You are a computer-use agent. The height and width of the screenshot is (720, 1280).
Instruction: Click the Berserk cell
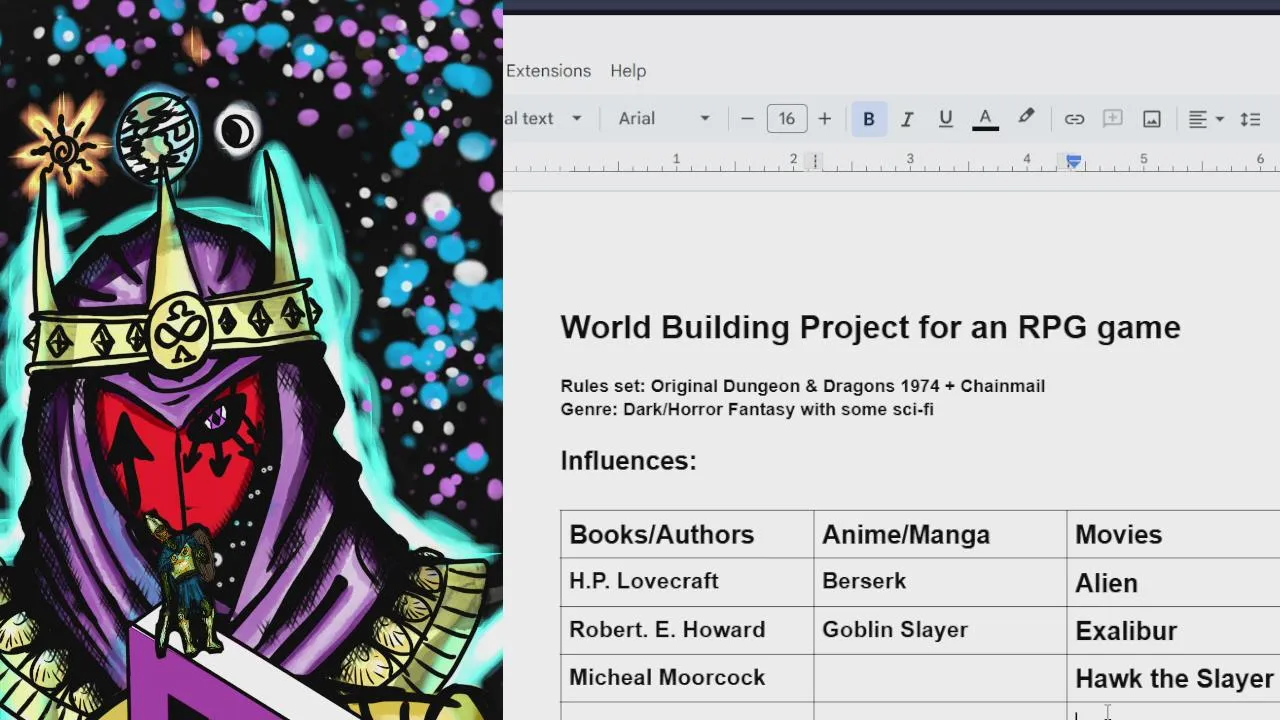(940, 582)
